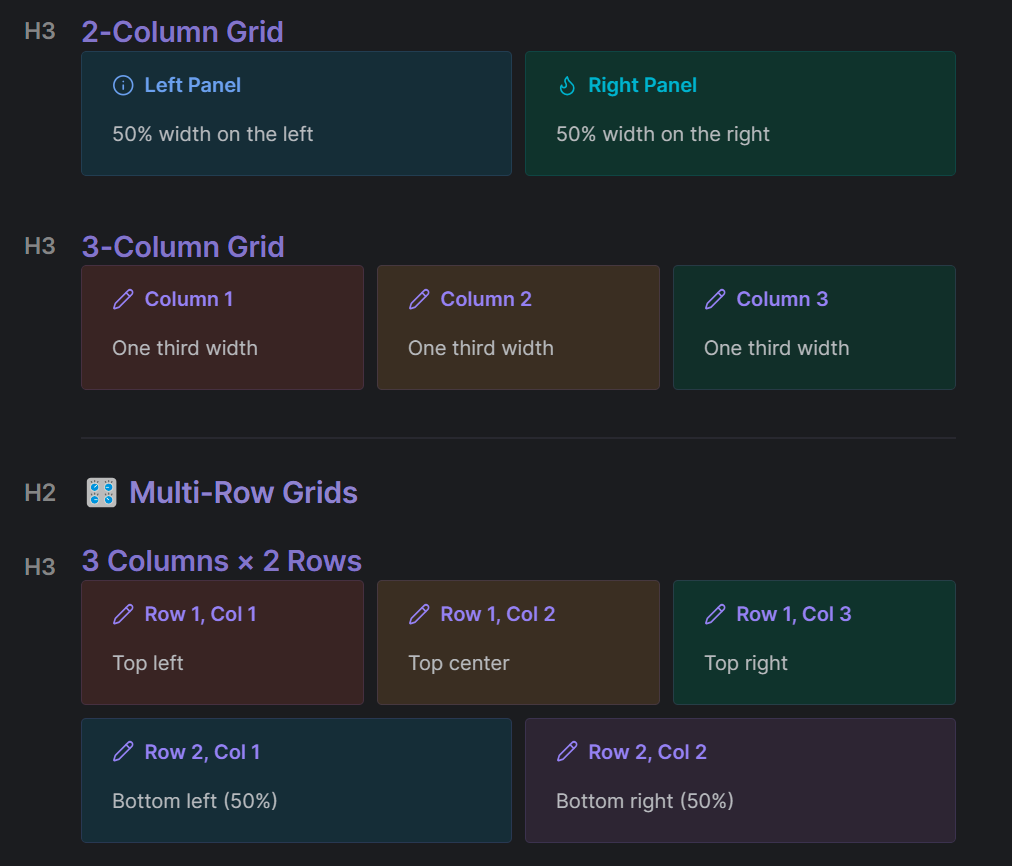This screenshot has width=1012, height=866.
Task: Click the info icon on Left Panel callout
Action: [x=123, y=86]
